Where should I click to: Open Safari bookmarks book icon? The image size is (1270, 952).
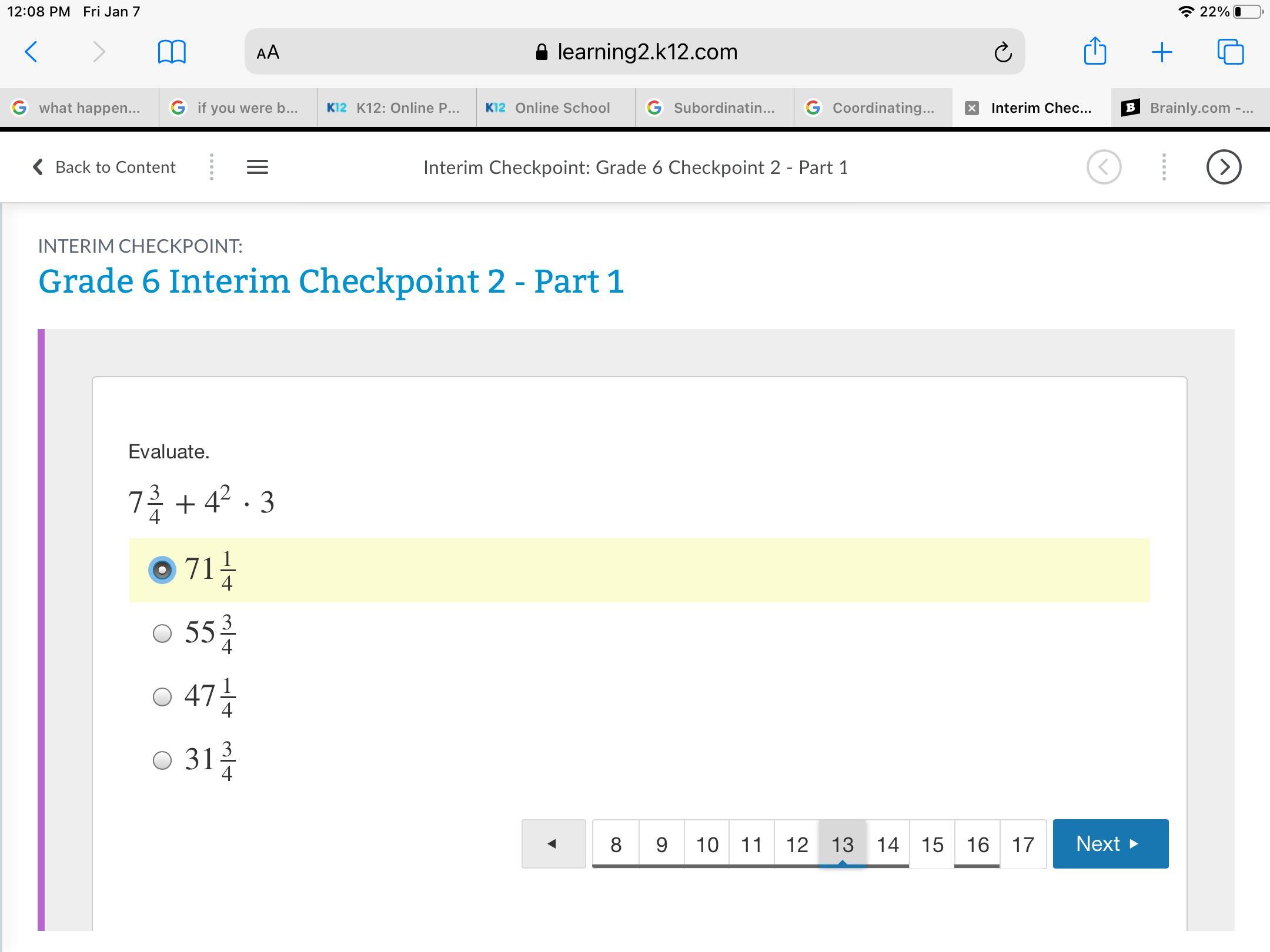pyautogui.click(x=172, y=52)
